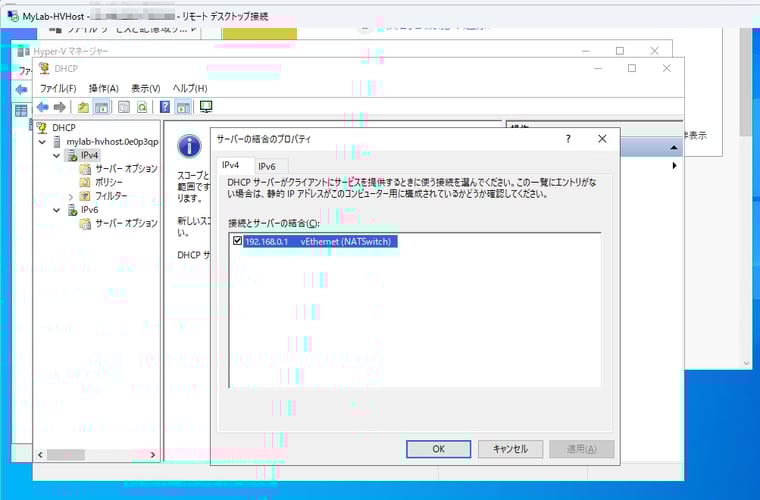This screenshot has height=500, width=760.
Task: Click the dialog help question mark button
Action: pyautogui.click(x=568, y=139)
